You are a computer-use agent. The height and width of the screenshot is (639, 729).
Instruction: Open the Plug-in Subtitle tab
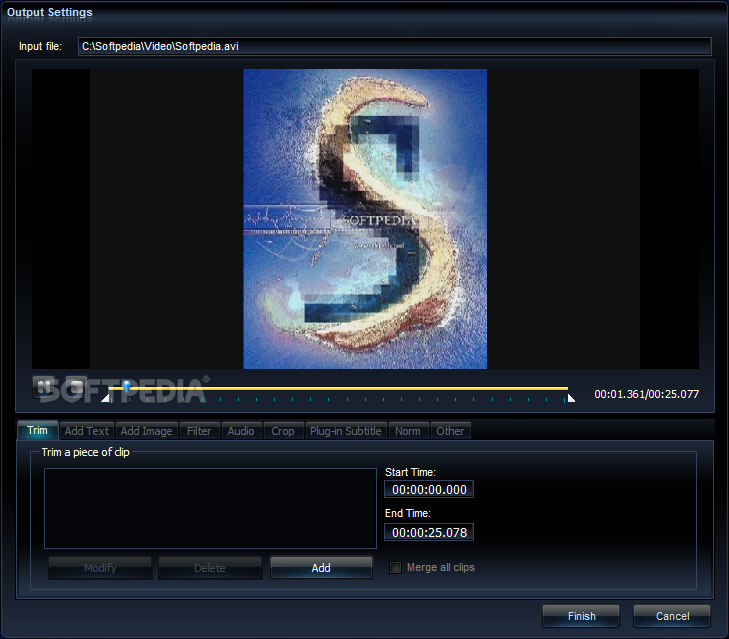pyautogui.click(x=345, y=431)
